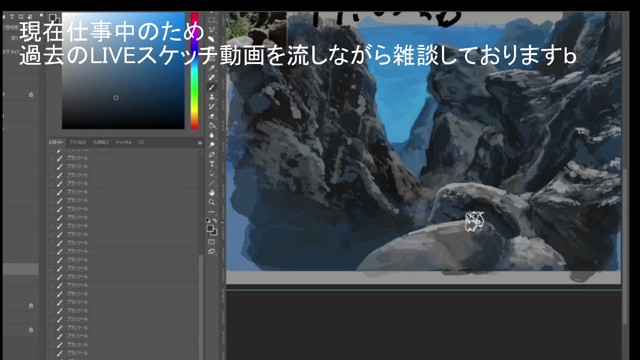
Task: Select the Pen tool
Action: (212, 155)
